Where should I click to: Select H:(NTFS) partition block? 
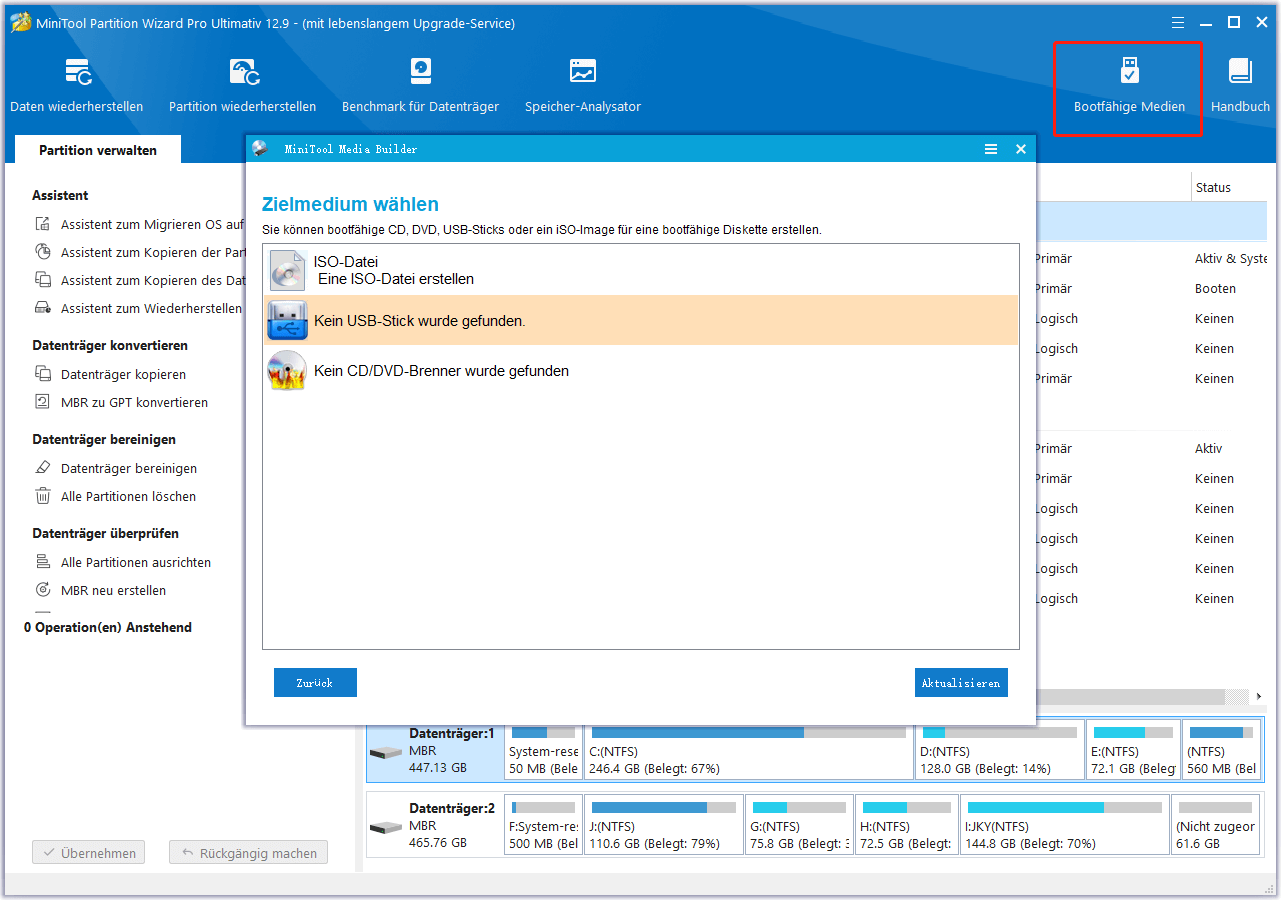[x=907, y=825]
